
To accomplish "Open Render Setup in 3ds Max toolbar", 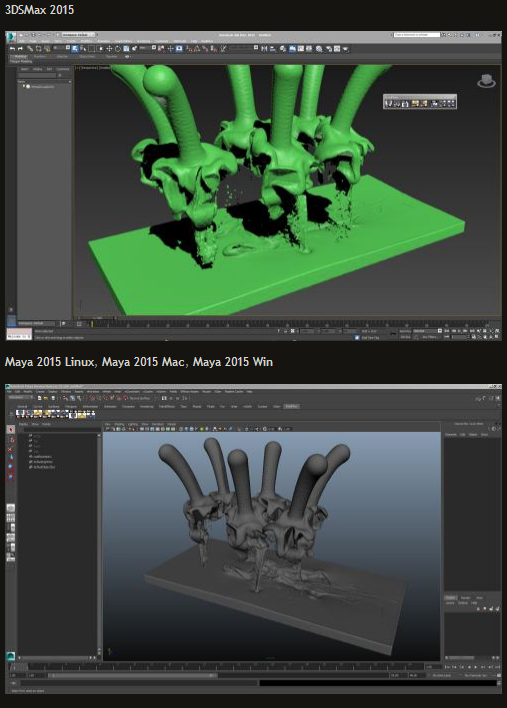I will coord(329,48).
